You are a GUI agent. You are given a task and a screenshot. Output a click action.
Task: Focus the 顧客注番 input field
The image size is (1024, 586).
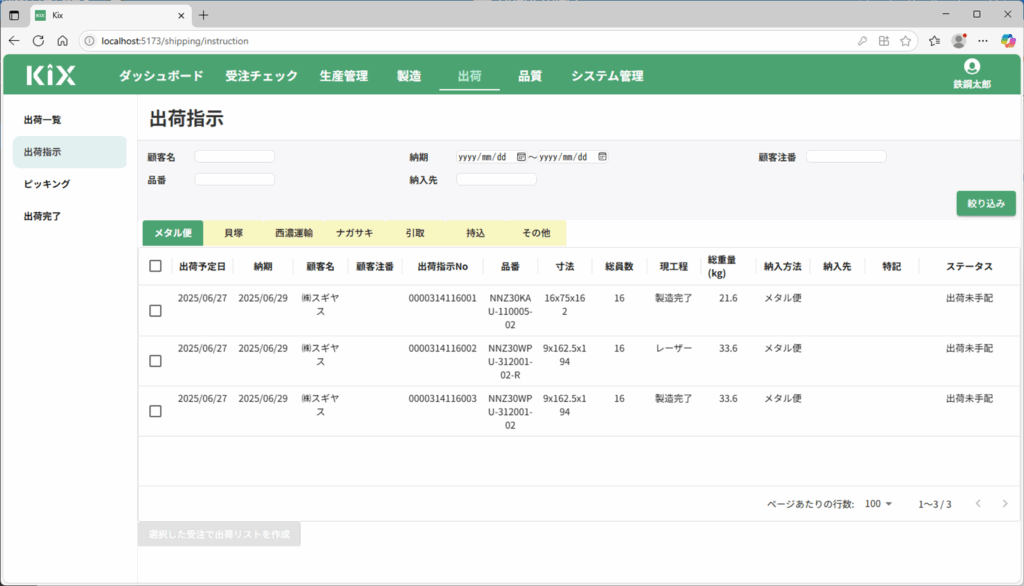pyautogui.click(x=846, y=157)
